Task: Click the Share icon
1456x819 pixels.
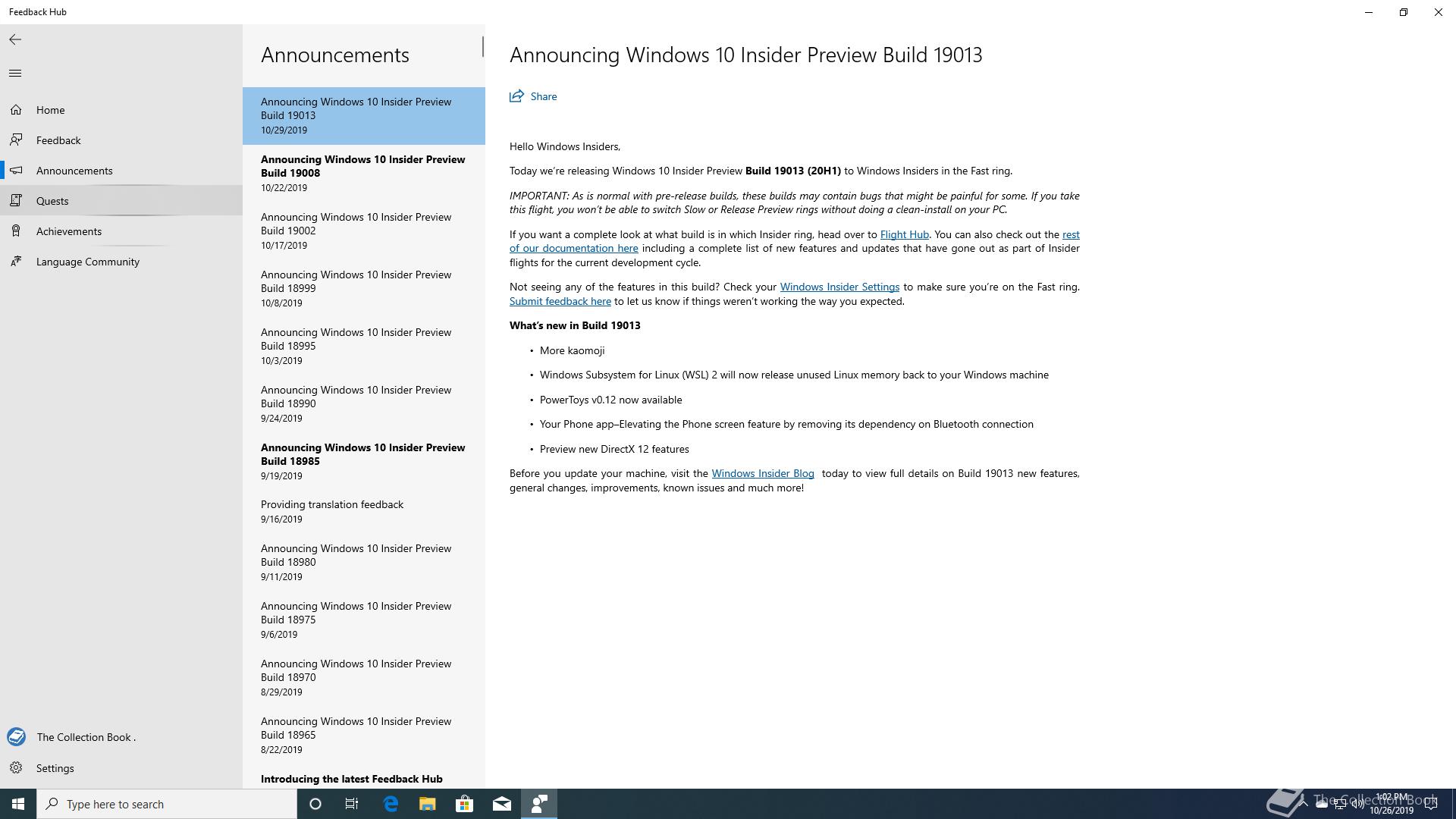Action: tap(516, 96)
